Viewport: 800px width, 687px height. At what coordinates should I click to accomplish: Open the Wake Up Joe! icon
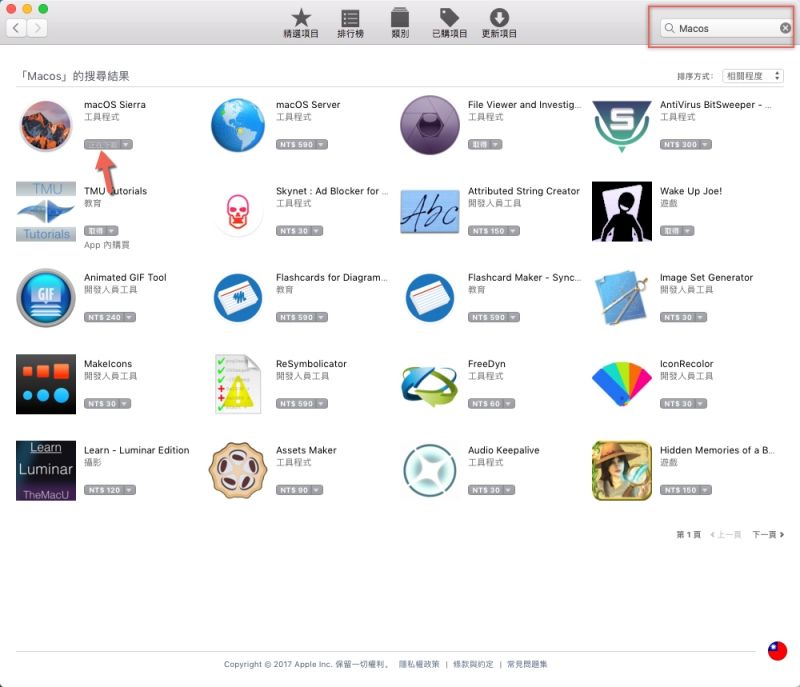pos(621,211)
